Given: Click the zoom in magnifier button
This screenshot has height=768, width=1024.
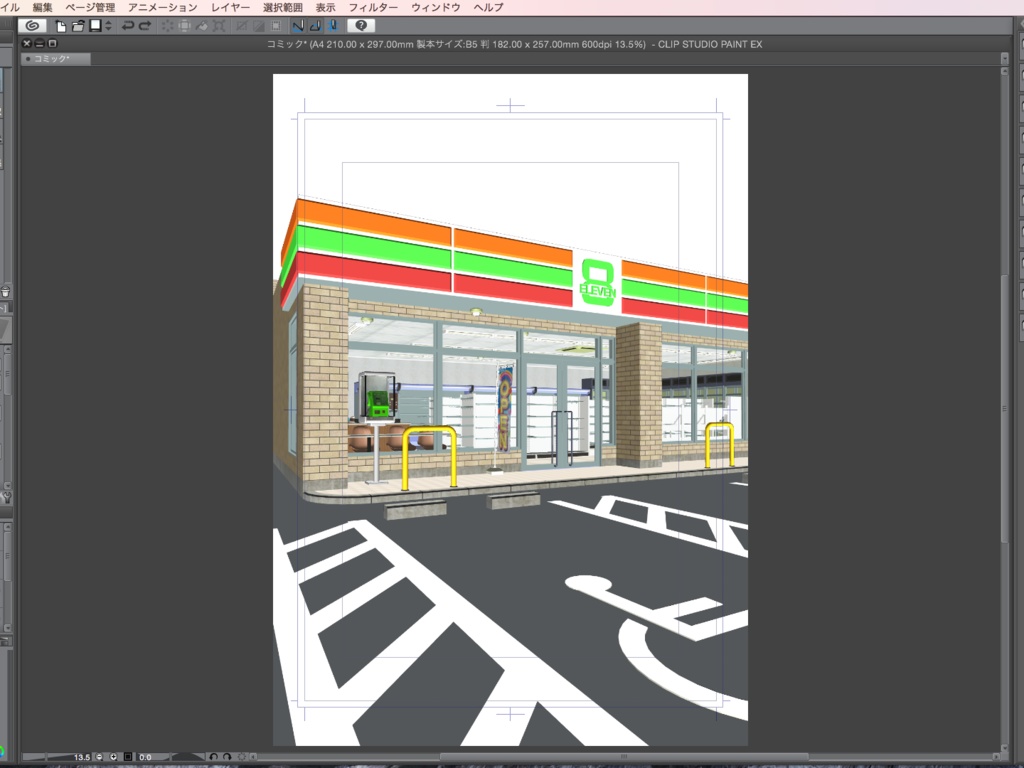Looking at the screenshot, I should click(114, 757).
